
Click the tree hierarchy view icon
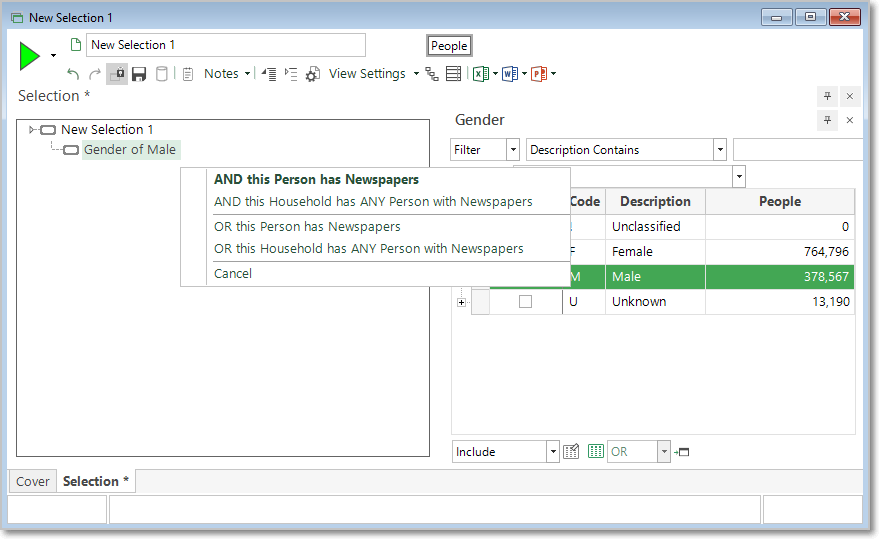pos(432,74)
